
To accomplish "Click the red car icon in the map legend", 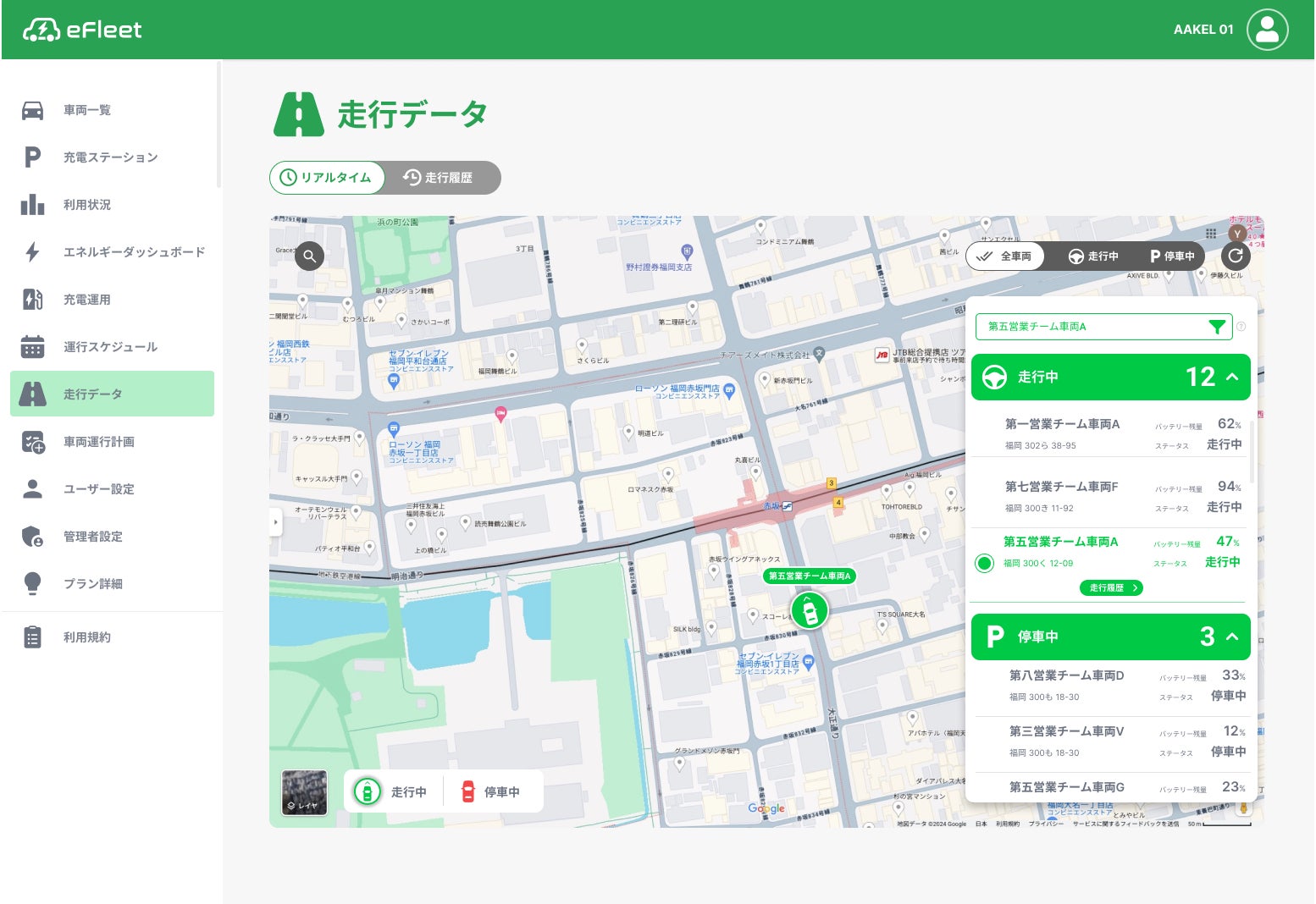I will click(x=467, y=791).
